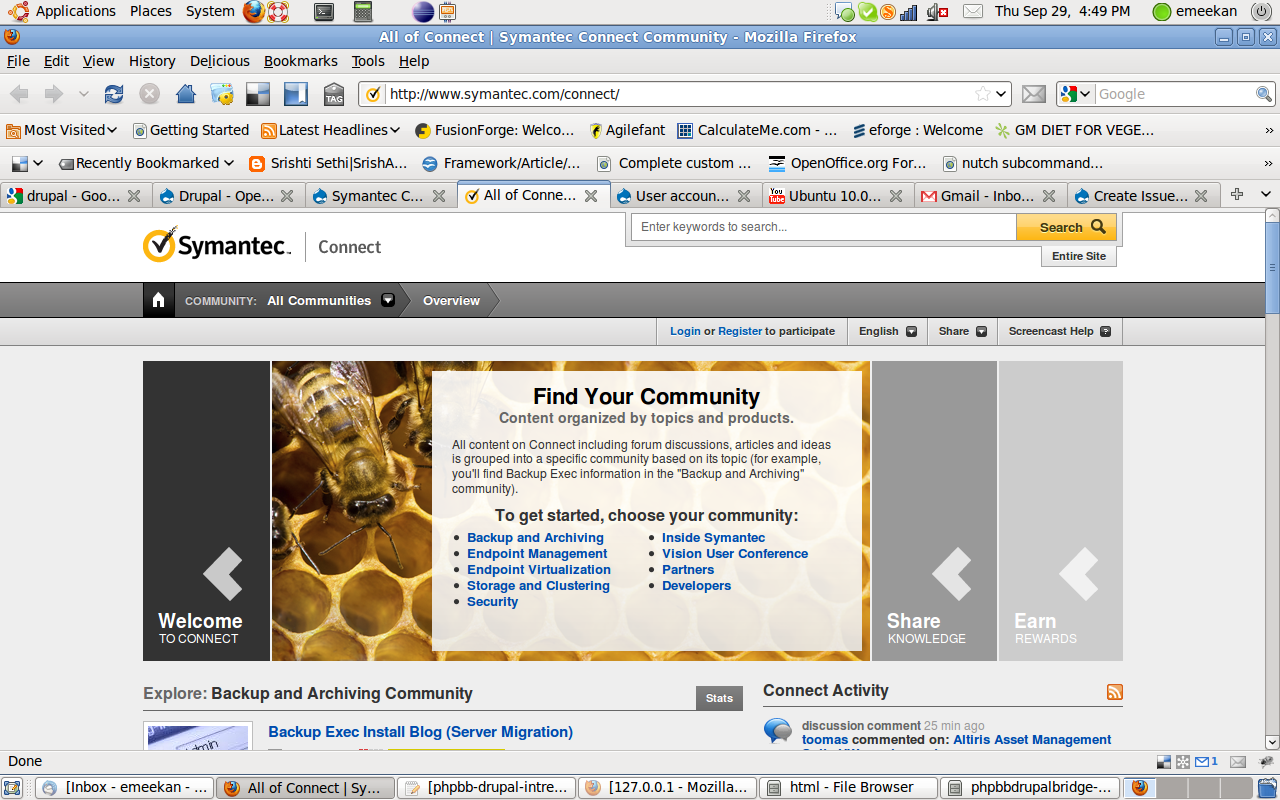
Task: Open the Inside Symantec link
Action: [x=713, y=538]
